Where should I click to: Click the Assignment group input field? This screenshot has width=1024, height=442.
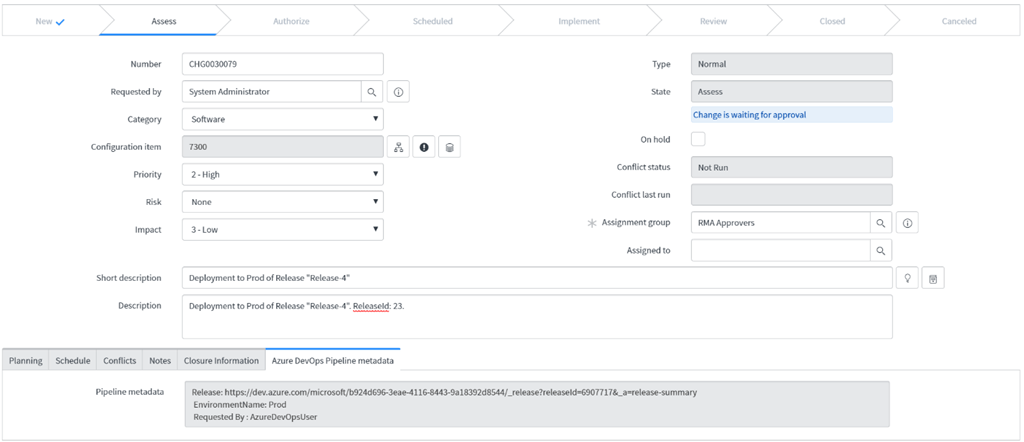780,223
